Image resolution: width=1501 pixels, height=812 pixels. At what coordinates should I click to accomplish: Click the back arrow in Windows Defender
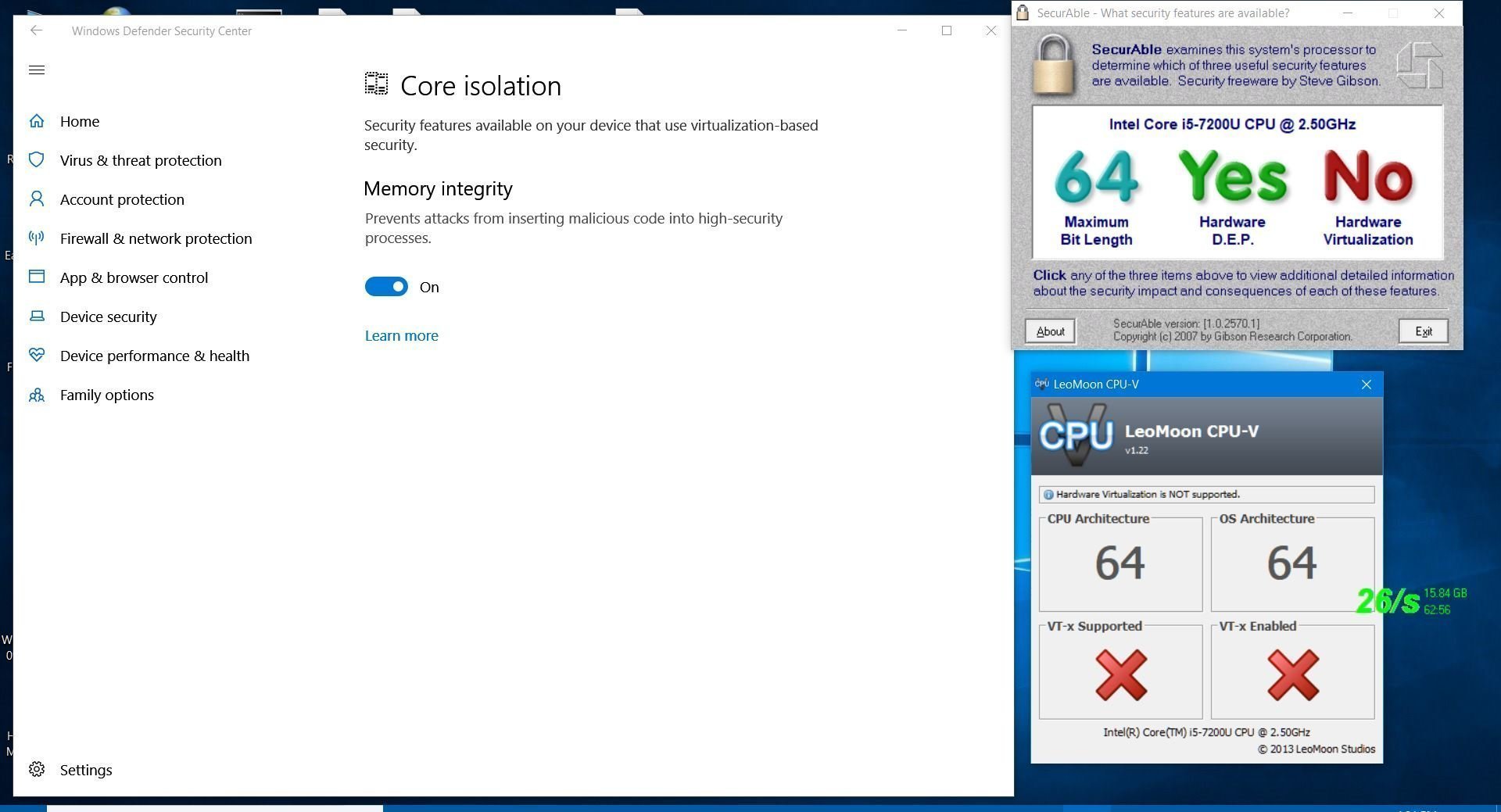36,30
